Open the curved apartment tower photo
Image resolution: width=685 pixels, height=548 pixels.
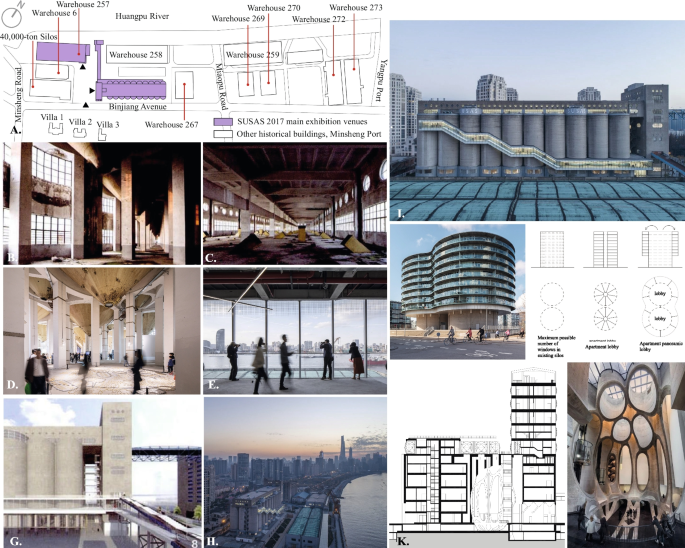459,289
